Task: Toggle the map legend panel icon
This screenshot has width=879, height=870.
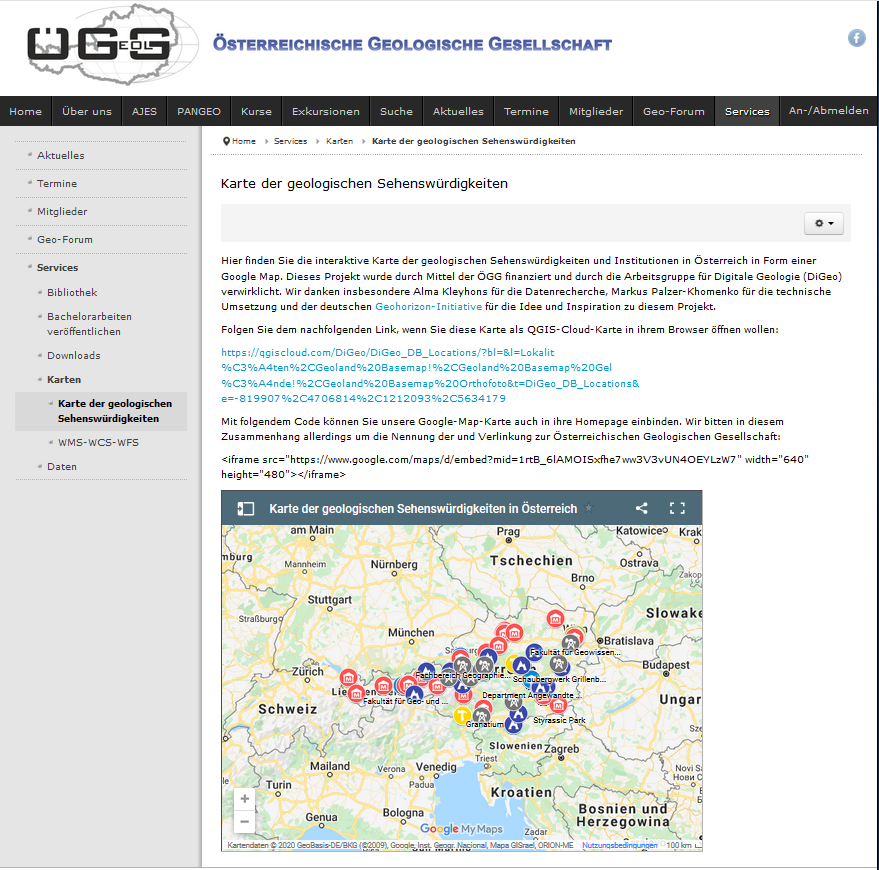Action: (246, 508)
